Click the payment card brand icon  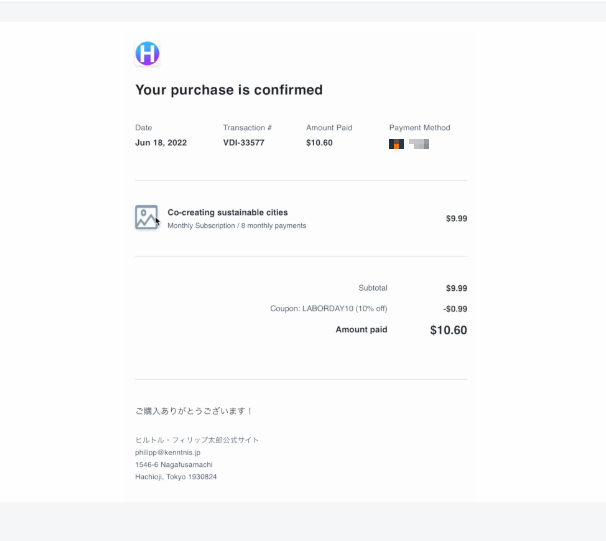pyautogui.click(x=396, y=144)
